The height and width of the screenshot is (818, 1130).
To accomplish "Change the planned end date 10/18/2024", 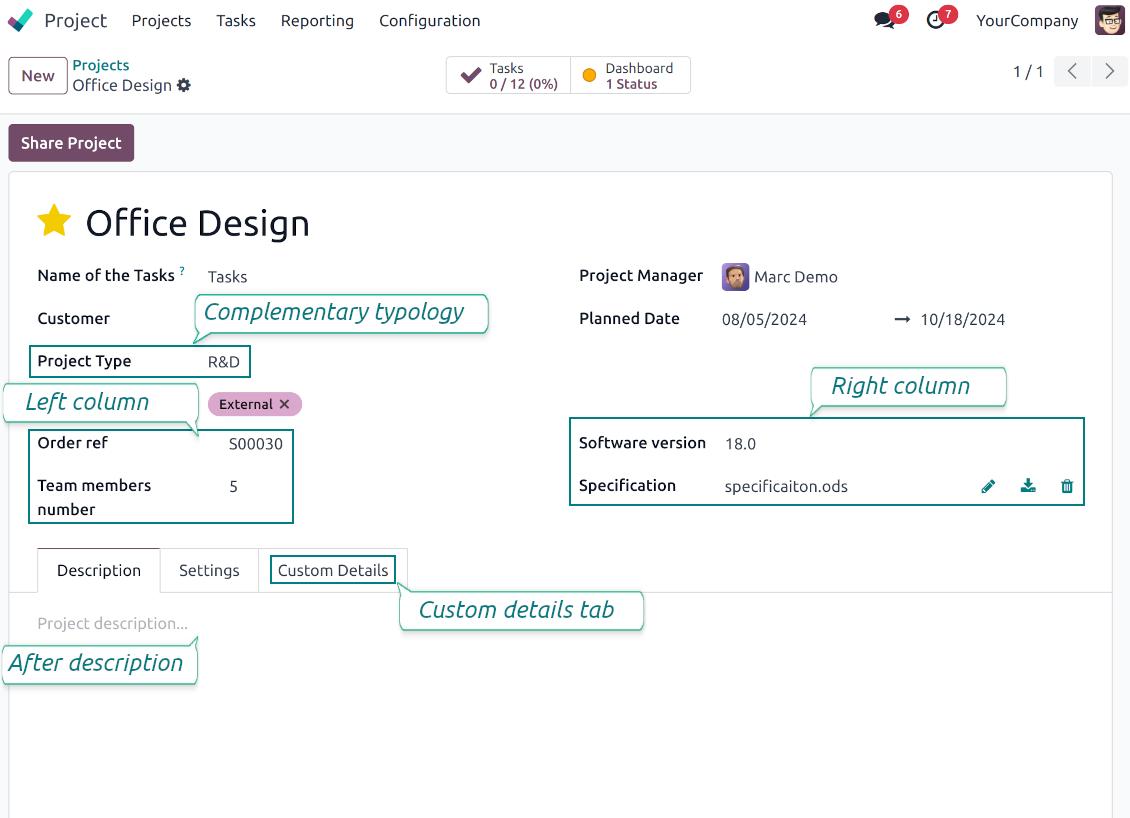I will point(962,320).
